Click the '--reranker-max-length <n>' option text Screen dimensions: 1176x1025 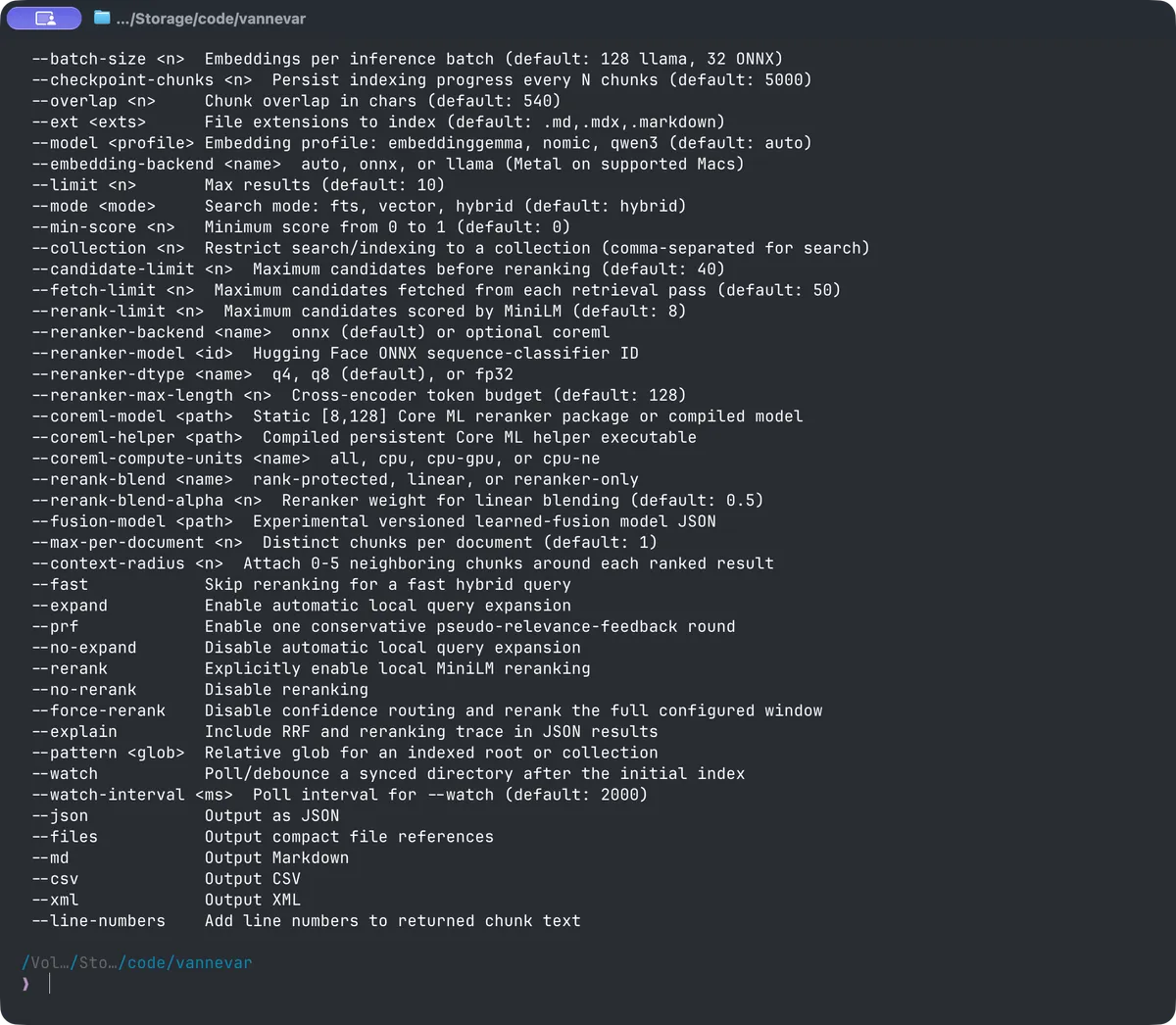tap(151, 396)
